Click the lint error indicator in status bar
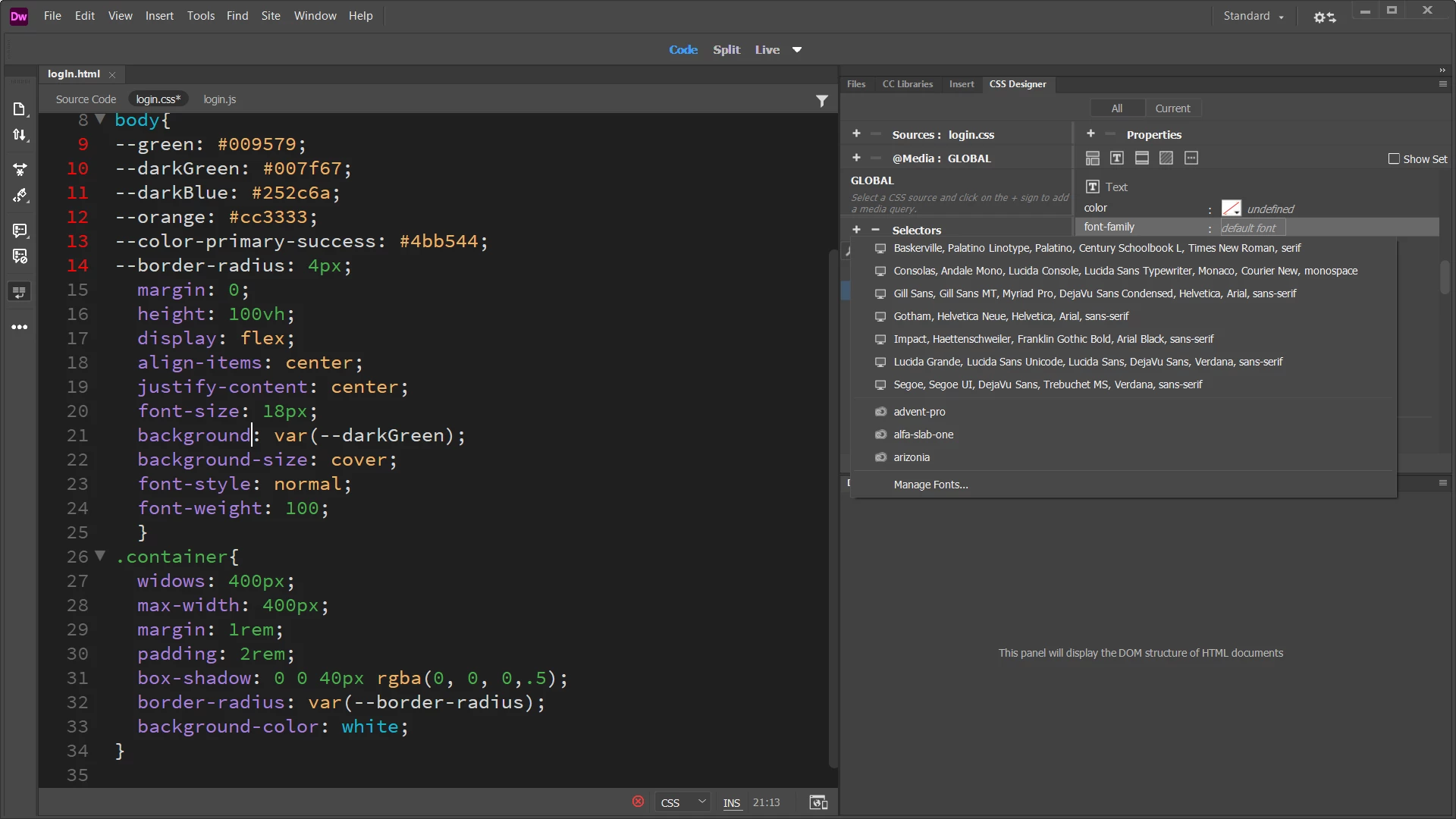 (x=638, y=802)
